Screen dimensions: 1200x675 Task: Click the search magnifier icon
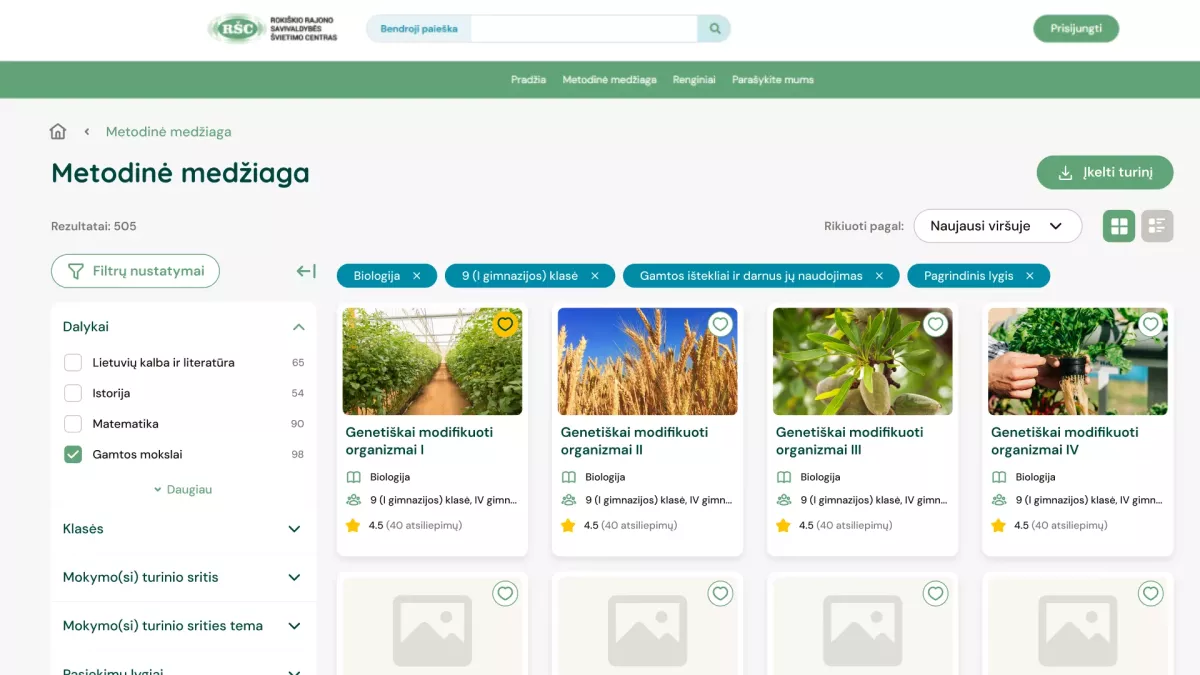pyautogui.click(x=713, y=28)
